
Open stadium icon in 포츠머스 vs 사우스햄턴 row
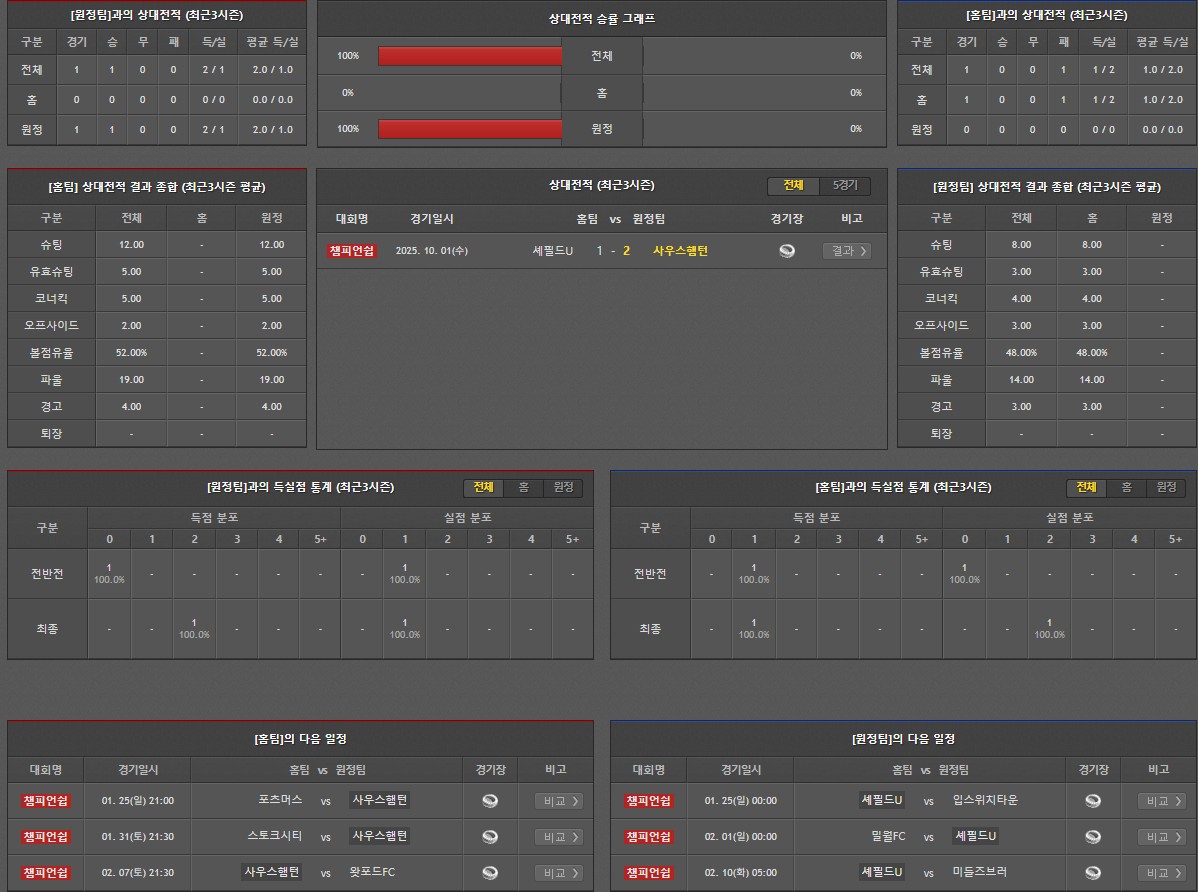coord(490,801)
